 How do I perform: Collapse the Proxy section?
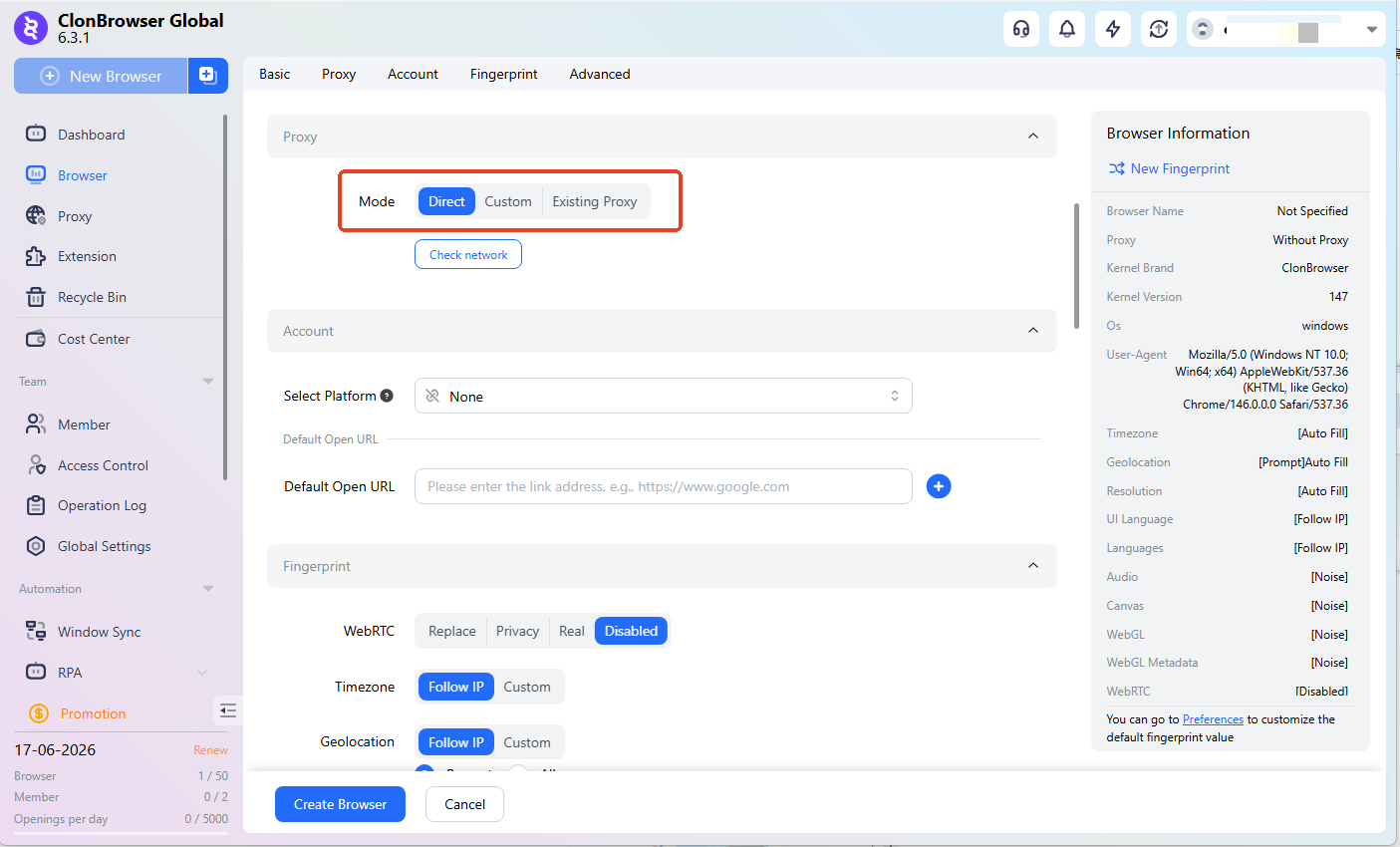[1033, 137]
